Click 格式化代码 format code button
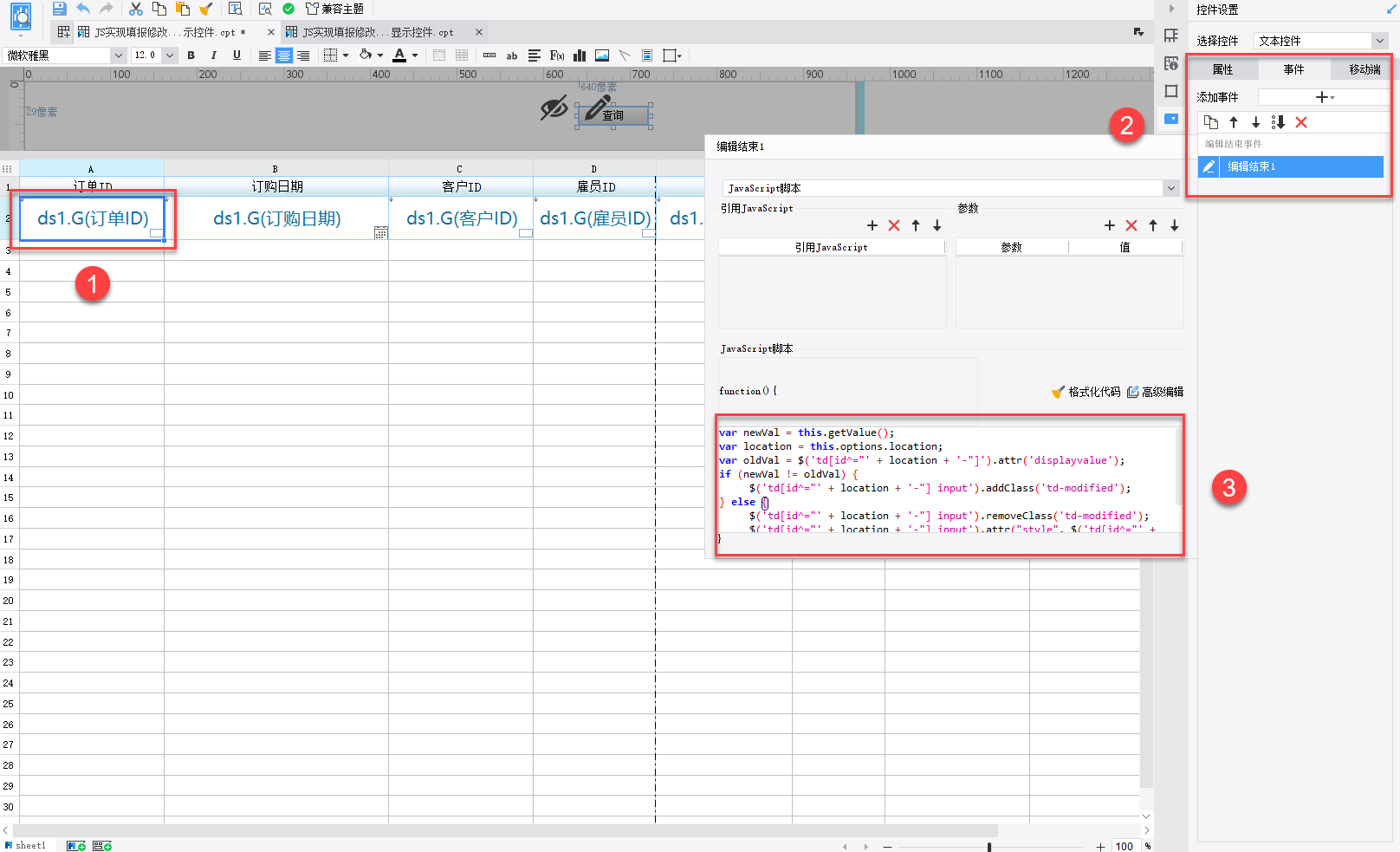Image resolution: width=1400 pixels, height=852 pixels. point(1086,392)
